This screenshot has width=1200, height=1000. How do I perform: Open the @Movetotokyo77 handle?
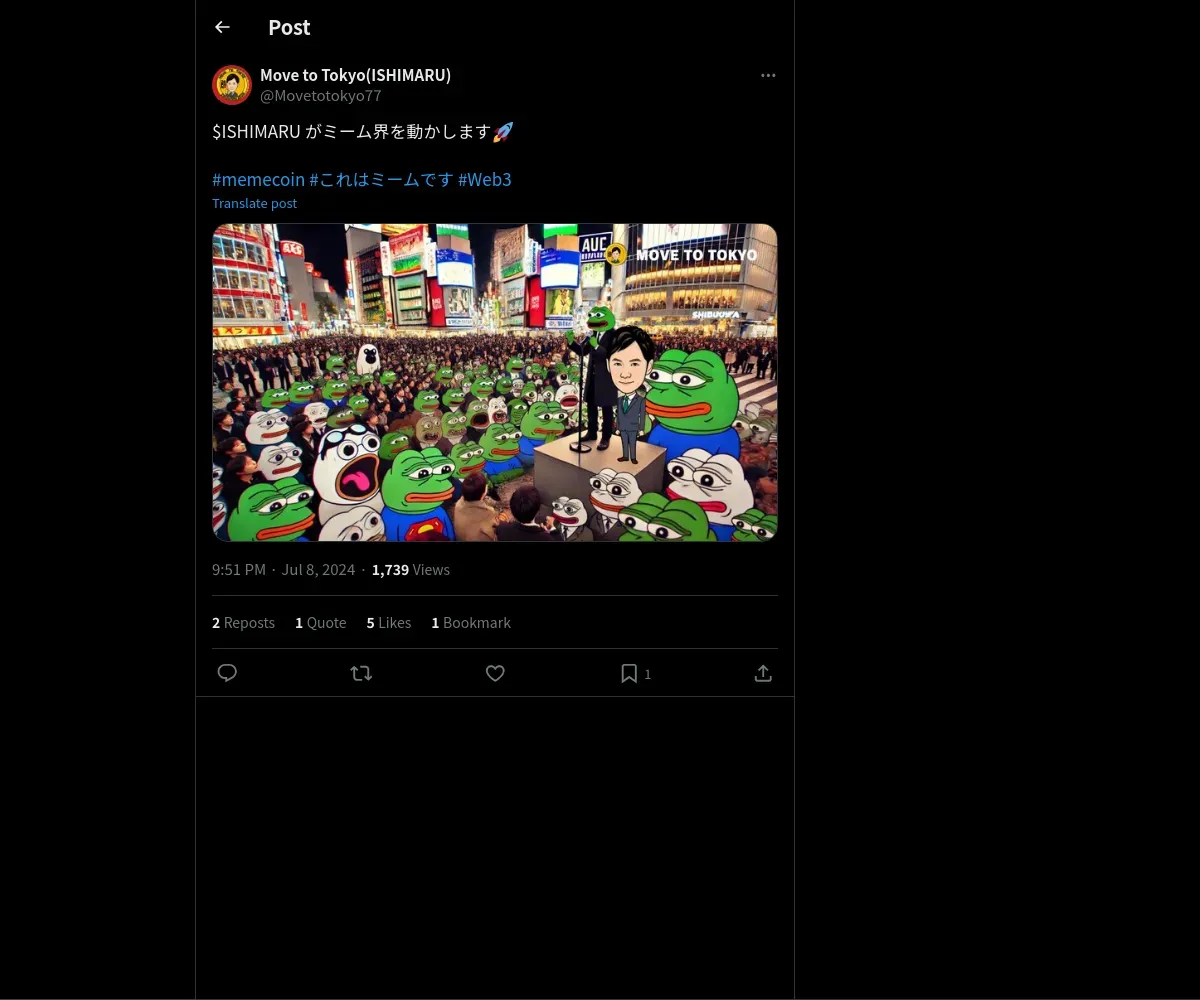tap(320, 96)
